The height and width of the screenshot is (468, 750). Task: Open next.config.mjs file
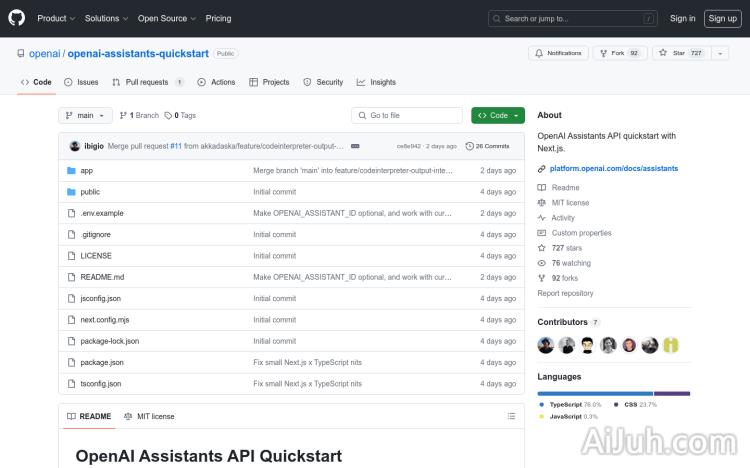point(105,320)
